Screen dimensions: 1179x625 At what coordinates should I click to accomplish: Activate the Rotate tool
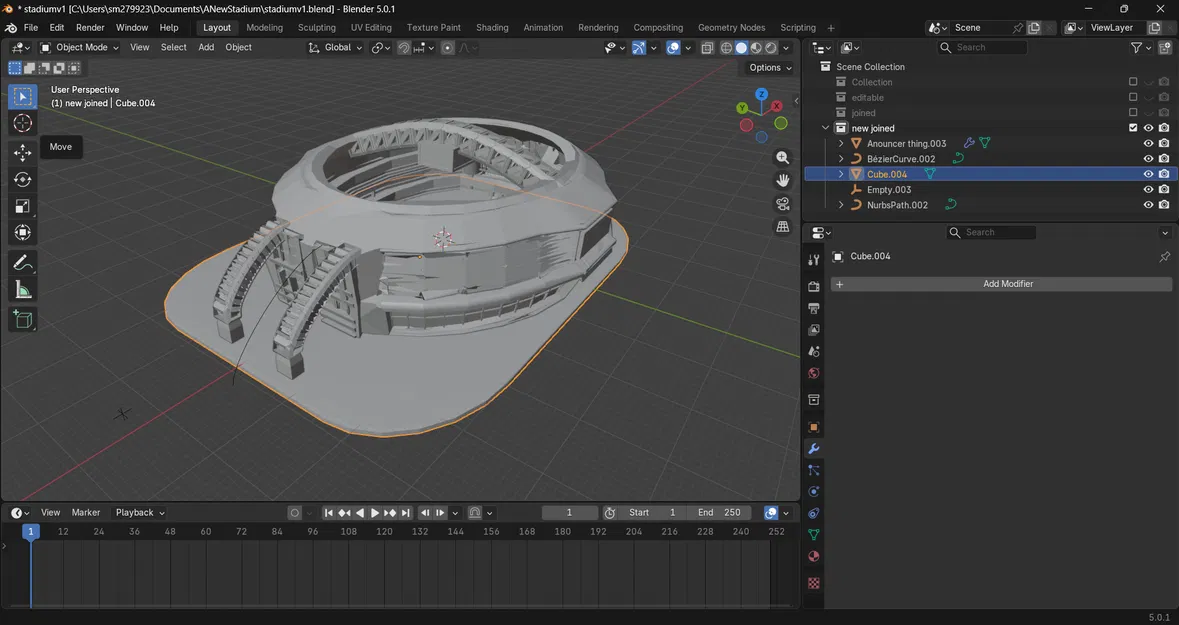point(23,179)
